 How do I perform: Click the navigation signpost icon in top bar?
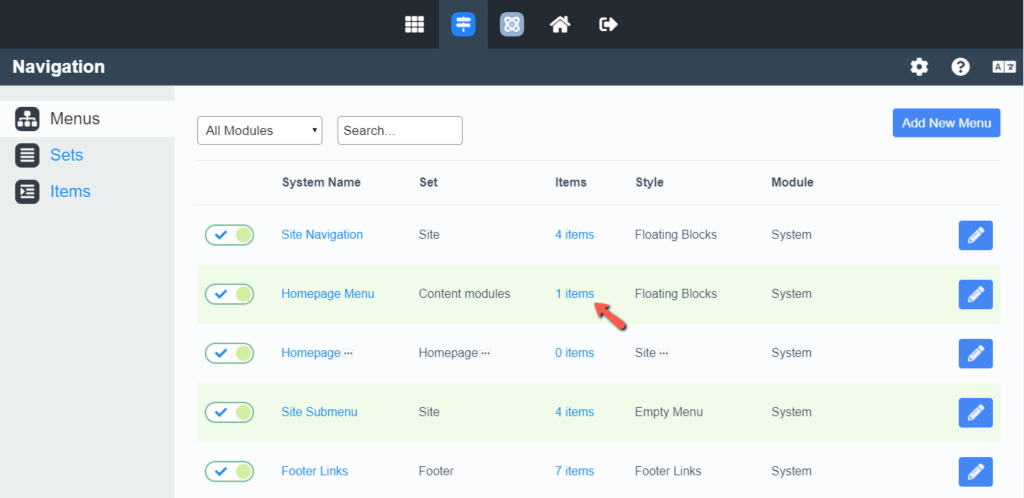click(x=463, y=24)
